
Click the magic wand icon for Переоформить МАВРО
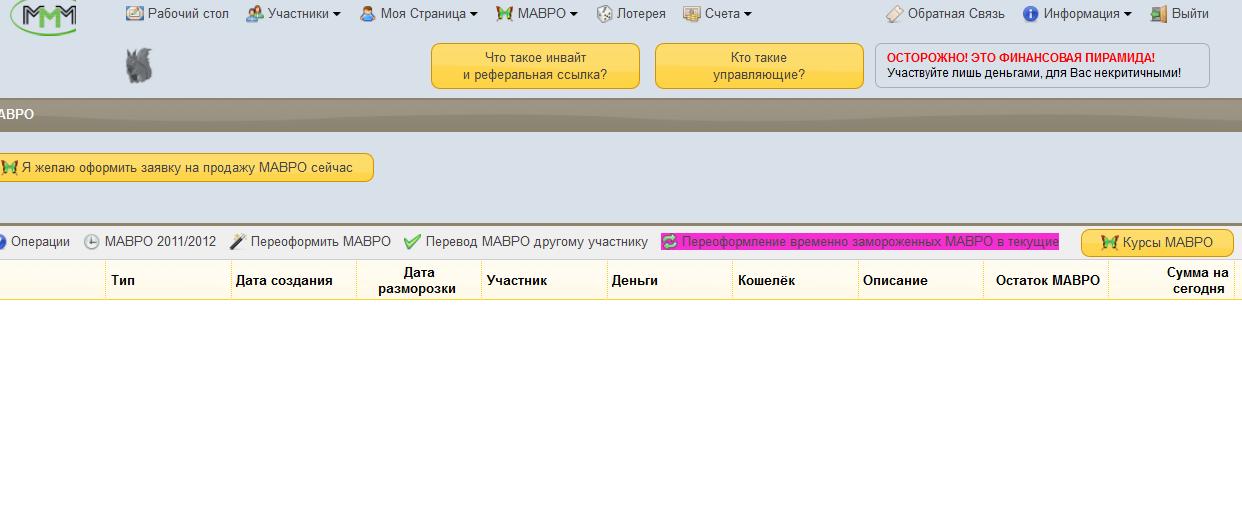tap(237, 242)
